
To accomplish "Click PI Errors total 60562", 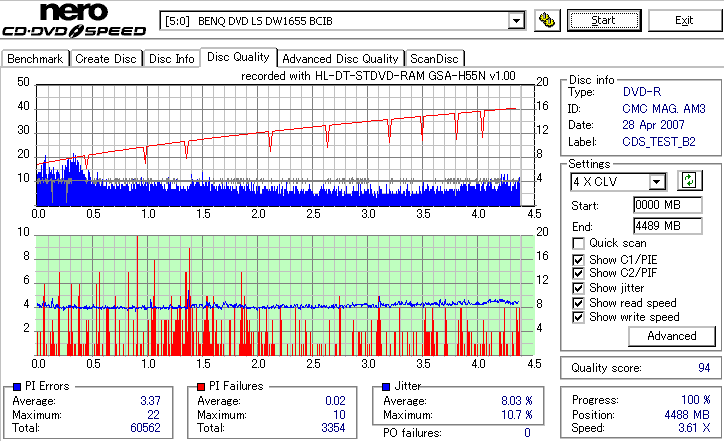I will (x=145, y=428).
